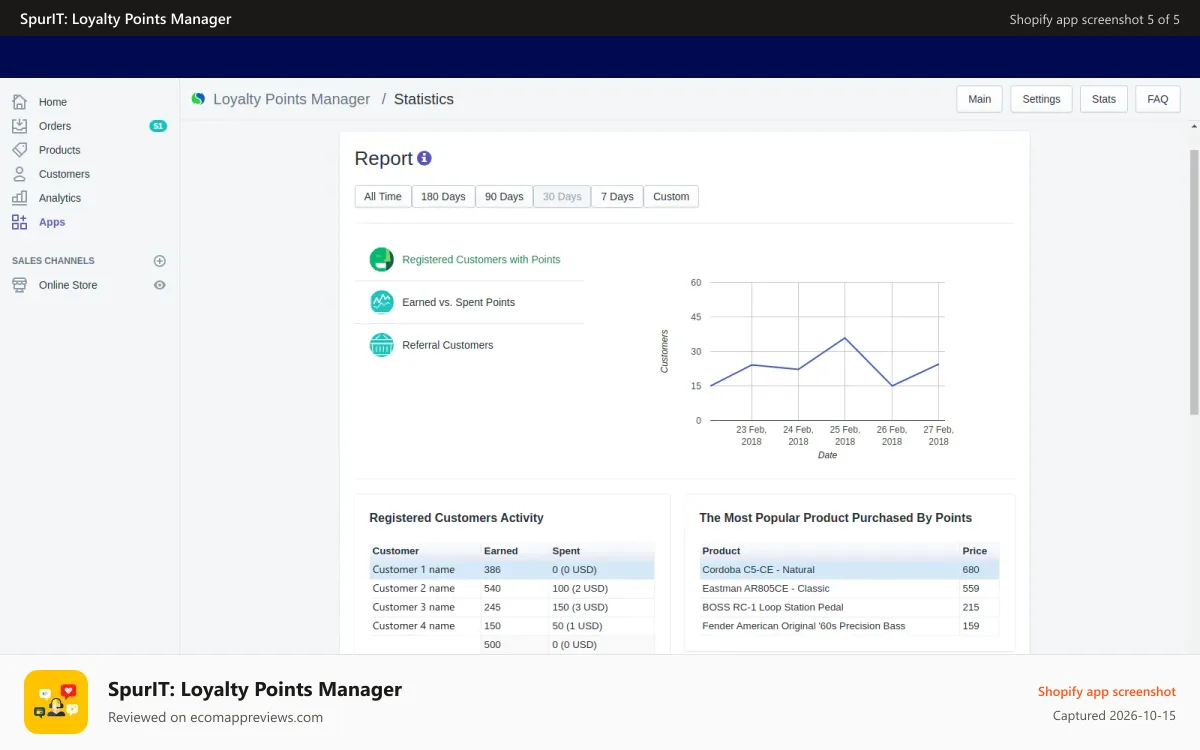Screen dimensions: 1200x750
Task: Open Products in the sidebar
Action: click(59, 150)
